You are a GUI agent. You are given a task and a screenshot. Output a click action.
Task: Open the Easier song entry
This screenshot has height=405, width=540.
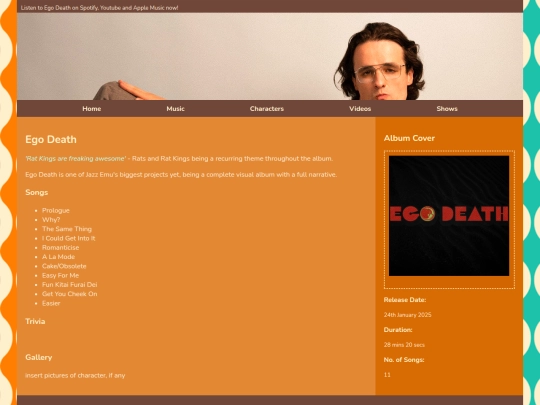pos(51,303)
